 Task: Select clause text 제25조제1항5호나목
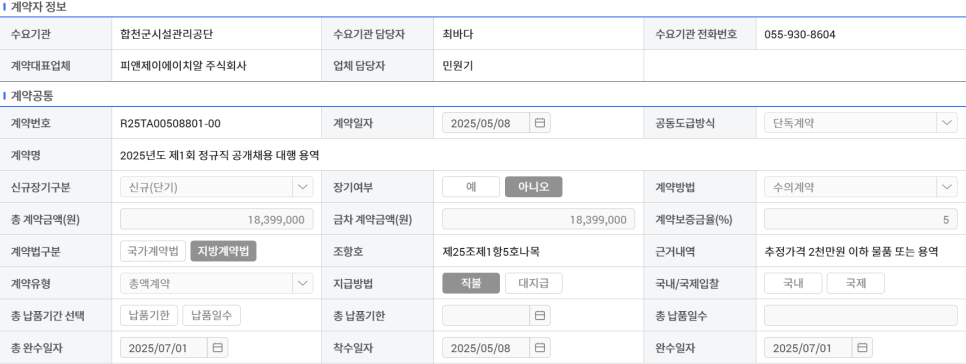pyautogui.click(x=491, y=251)
